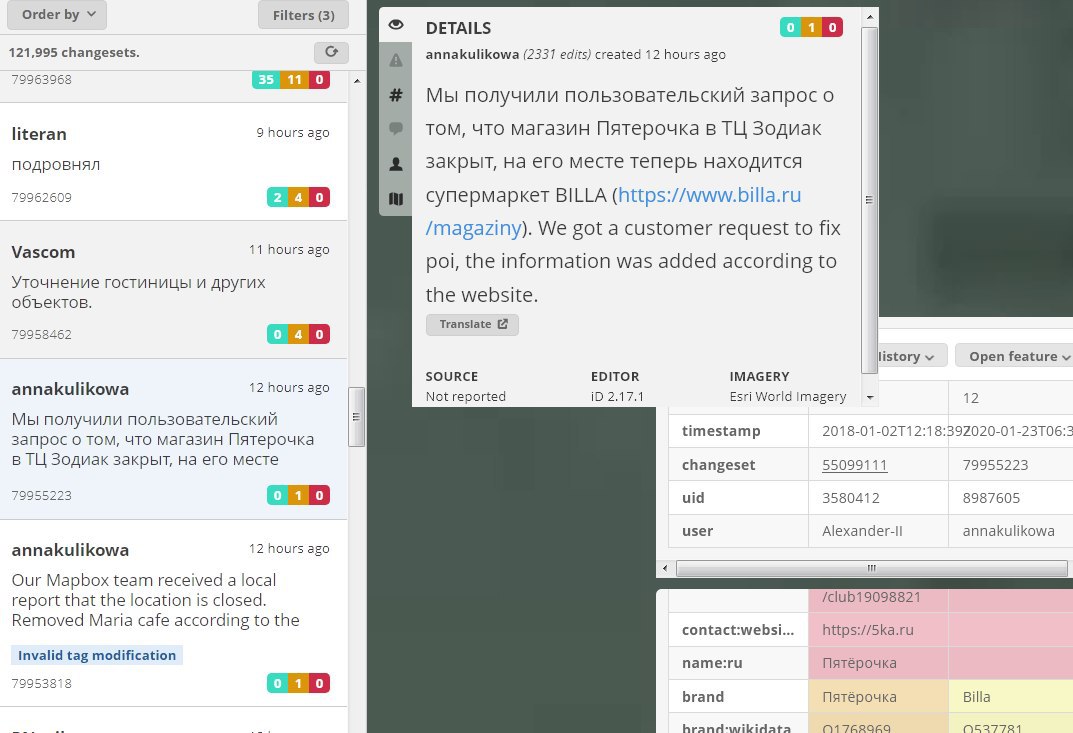Click the name:ru Пятёрочка value
The width and height of the screenshot is (1073, 733).
tap(859, 663)
